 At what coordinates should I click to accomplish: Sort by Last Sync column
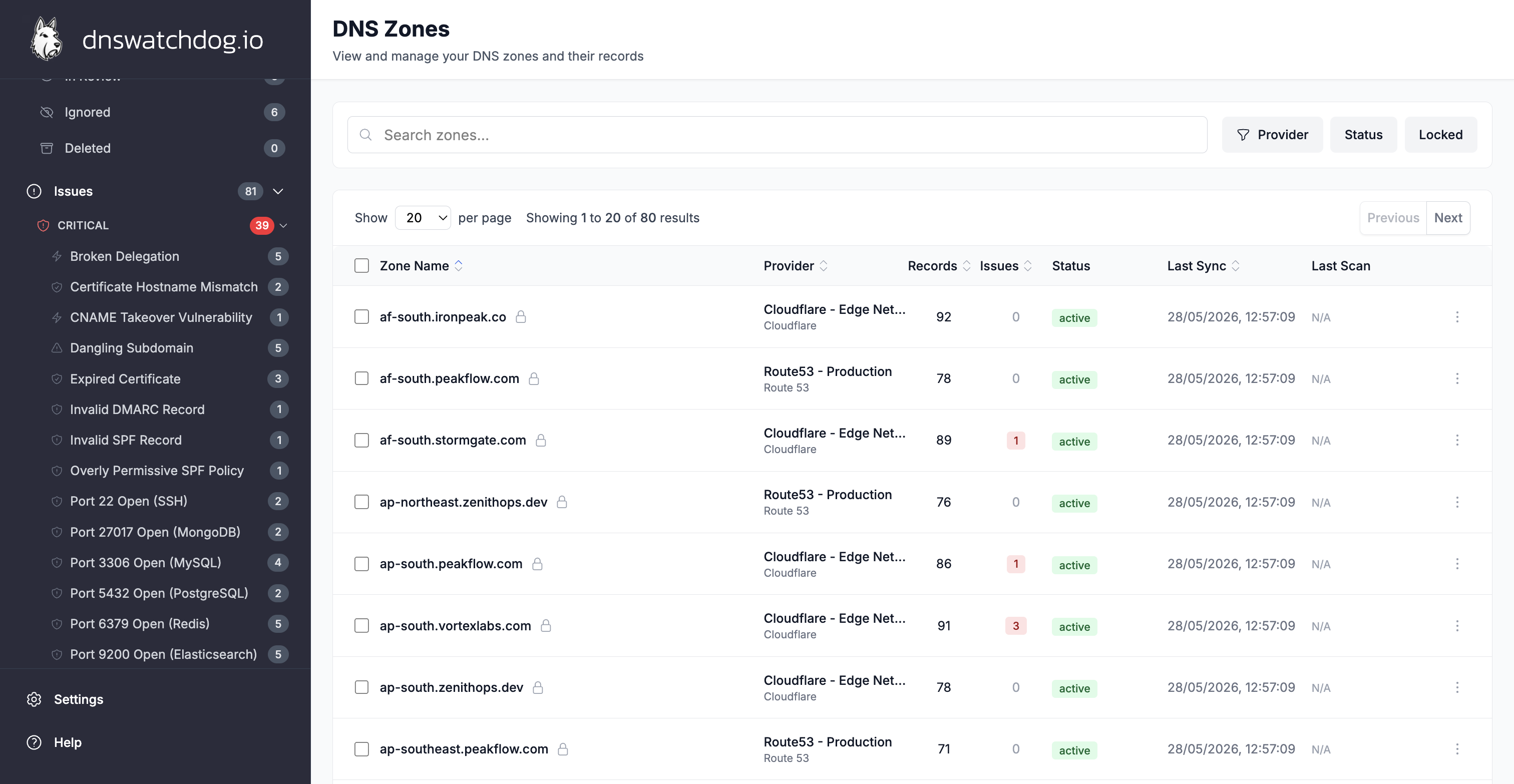coord(1203,266)
